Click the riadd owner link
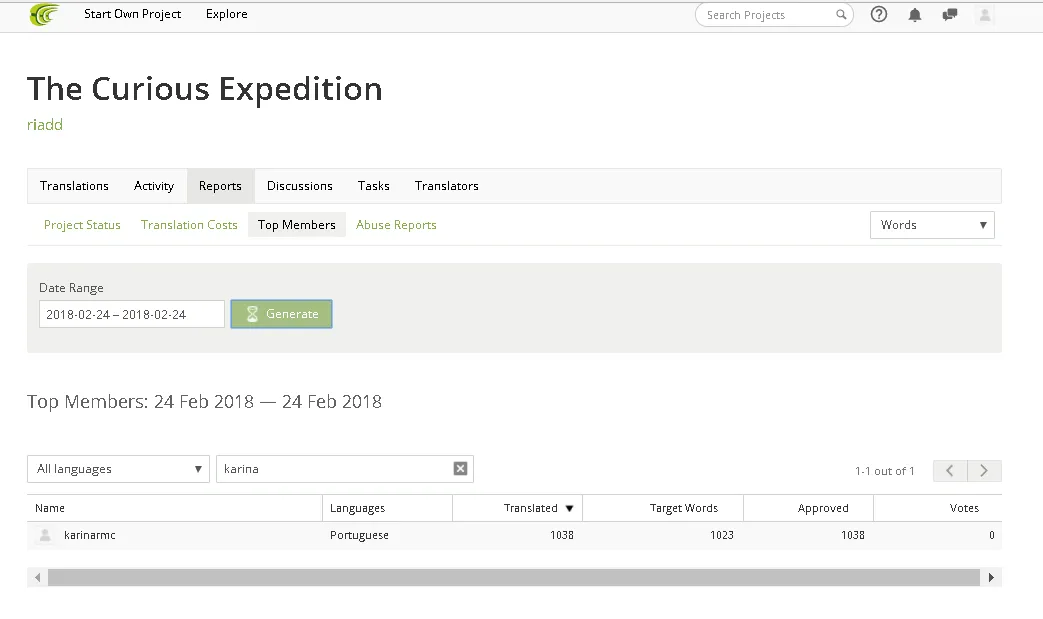This screenshot has height=619, width=1043. [45, 124]
